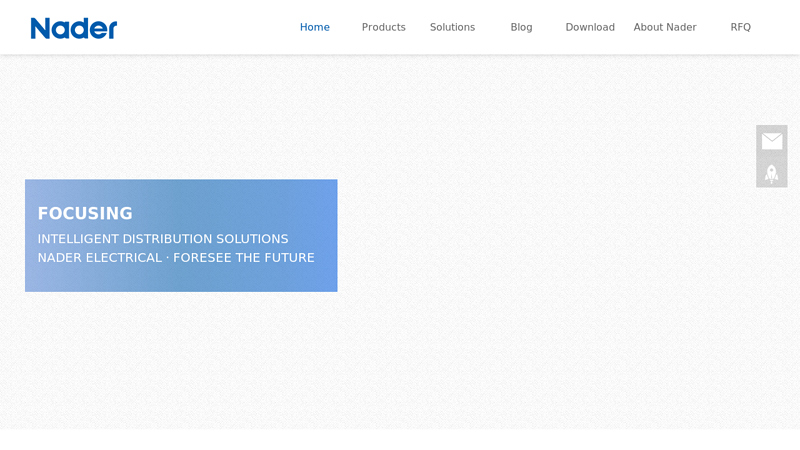800x450 pixels.
Task: Expand the Solutions menu
Action: (x=452, y=27)
